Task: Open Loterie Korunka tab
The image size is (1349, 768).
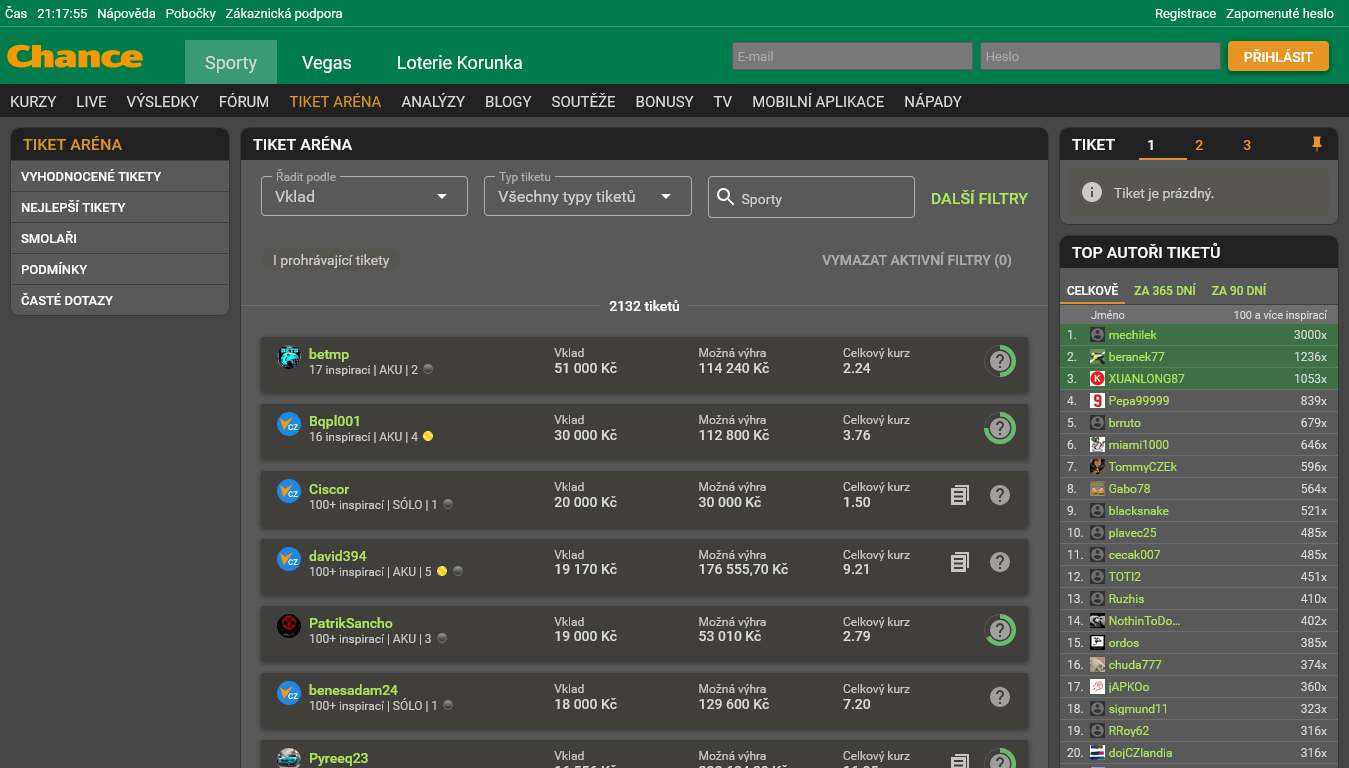Action: 459,62
